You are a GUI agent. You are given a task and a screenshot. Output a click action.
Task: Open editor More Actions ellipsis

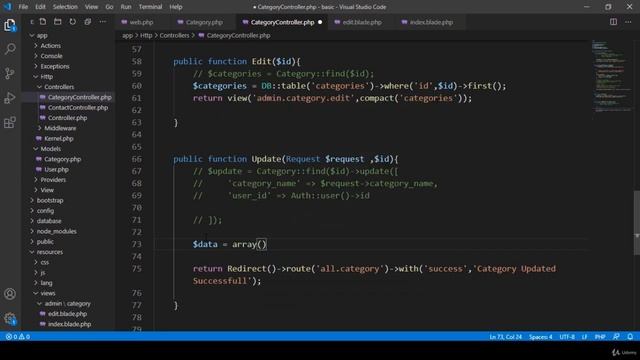click(628, 22)
